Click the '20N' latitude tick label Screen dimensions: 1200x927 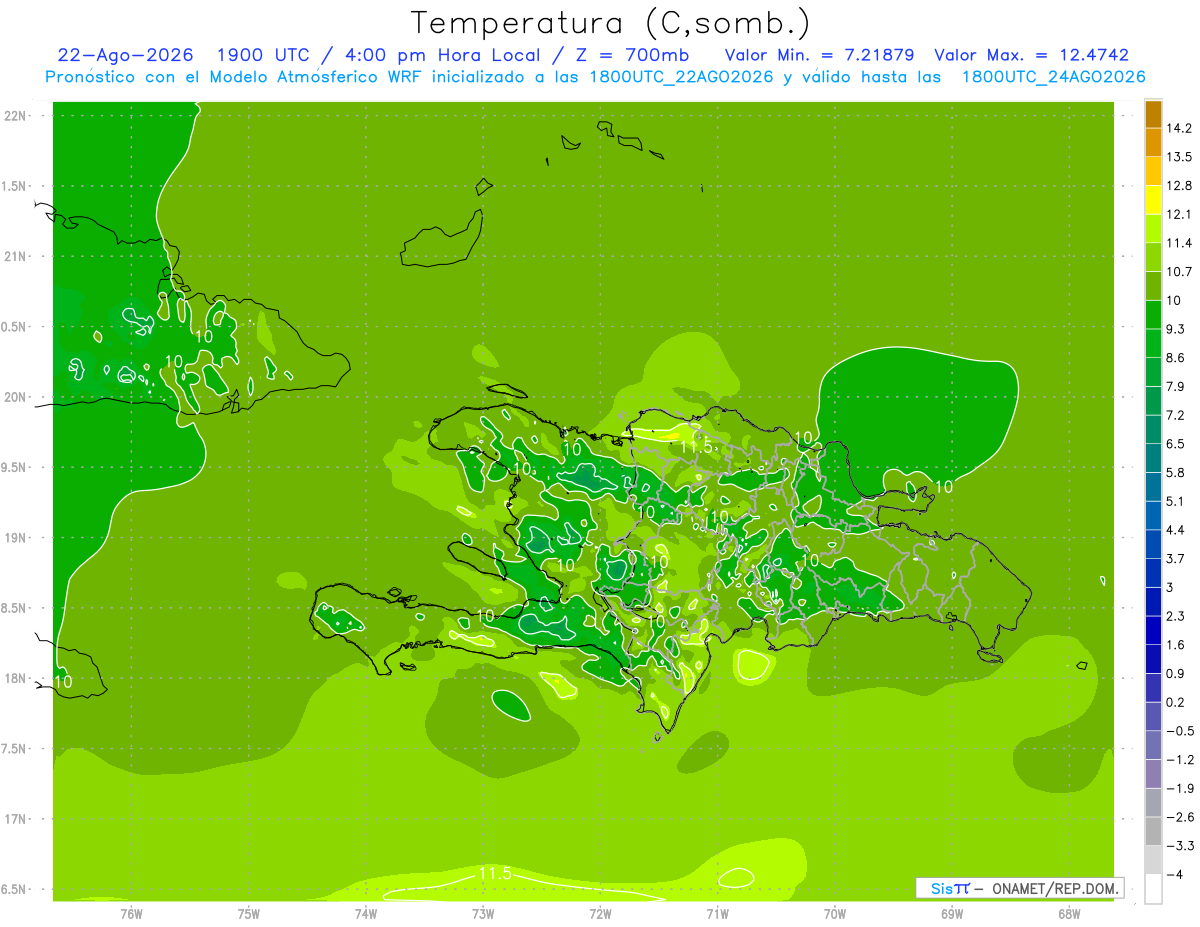pos(15,397)
